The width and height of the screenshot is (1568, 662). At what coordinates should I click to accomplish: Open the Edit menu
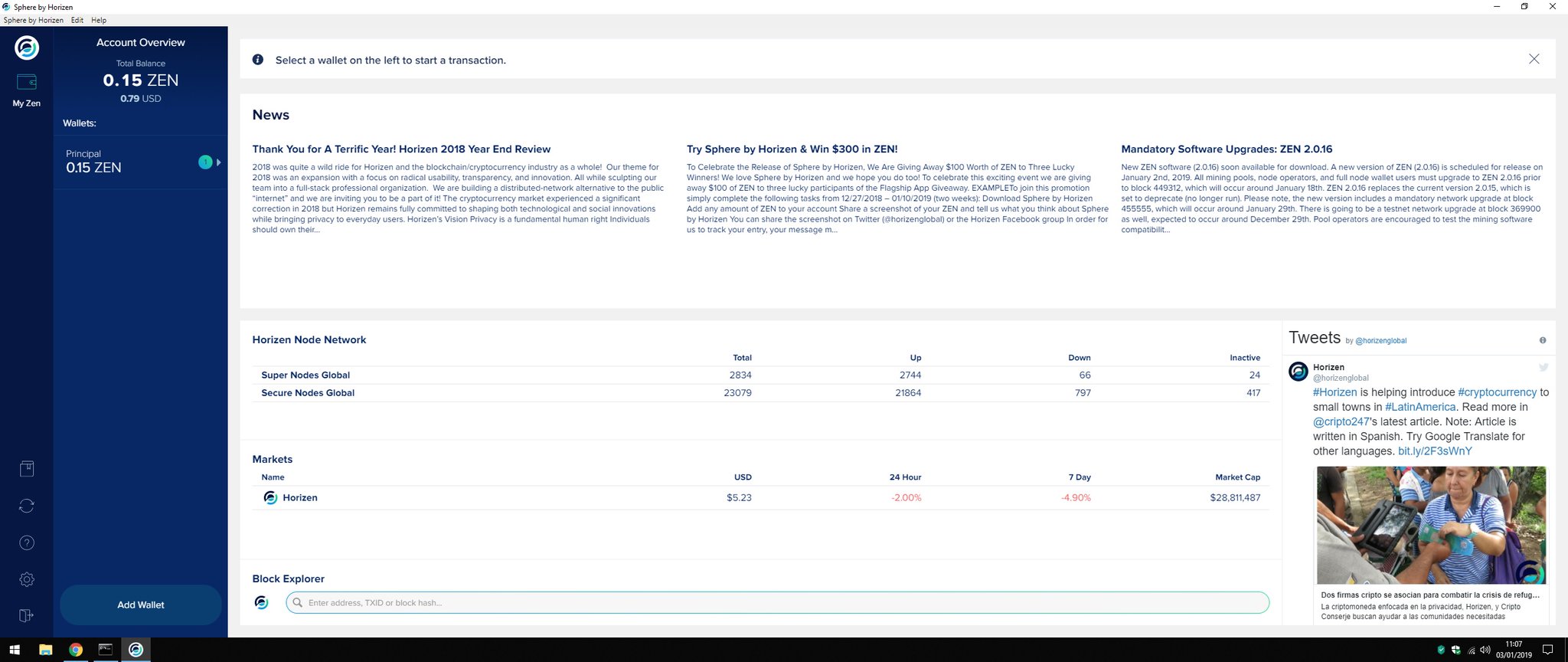tap(77, 20)
